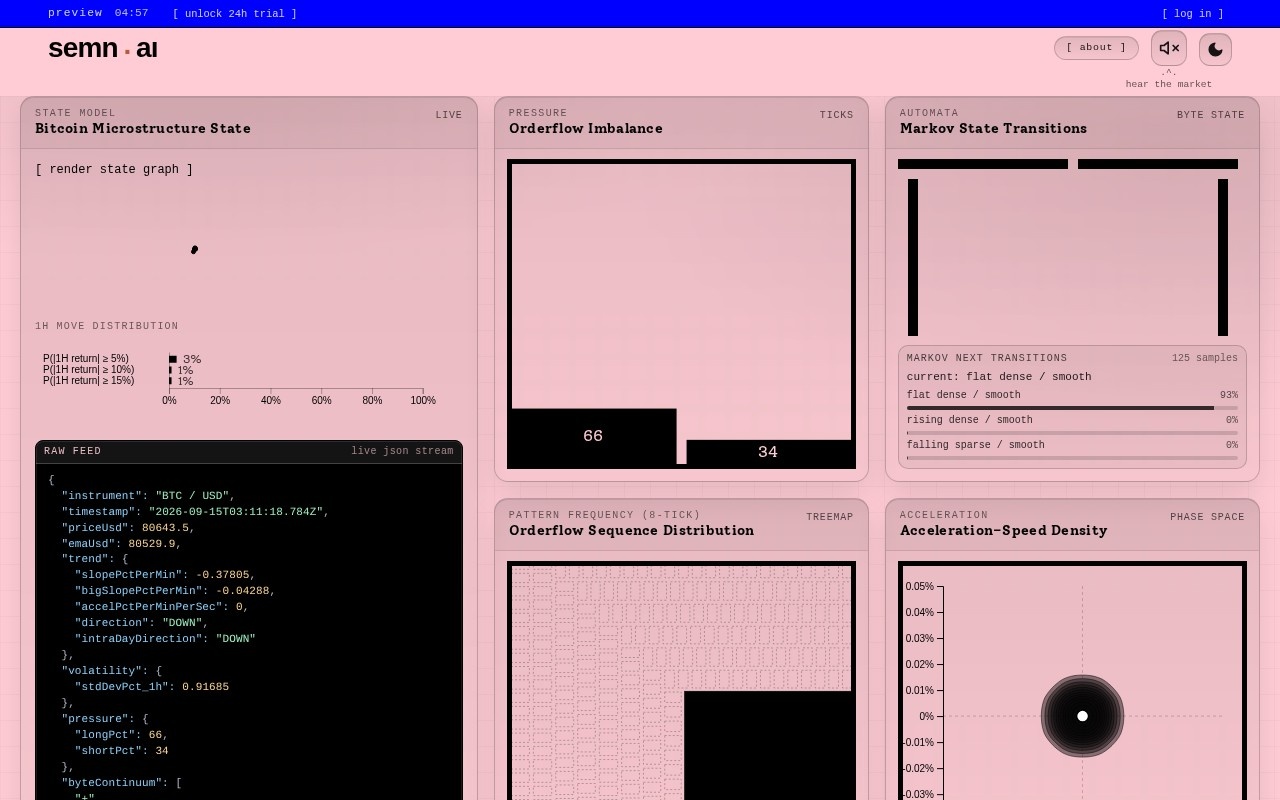Click the large black treemap block
This screenshot has height=800, width=1280.
coord(768,745)
